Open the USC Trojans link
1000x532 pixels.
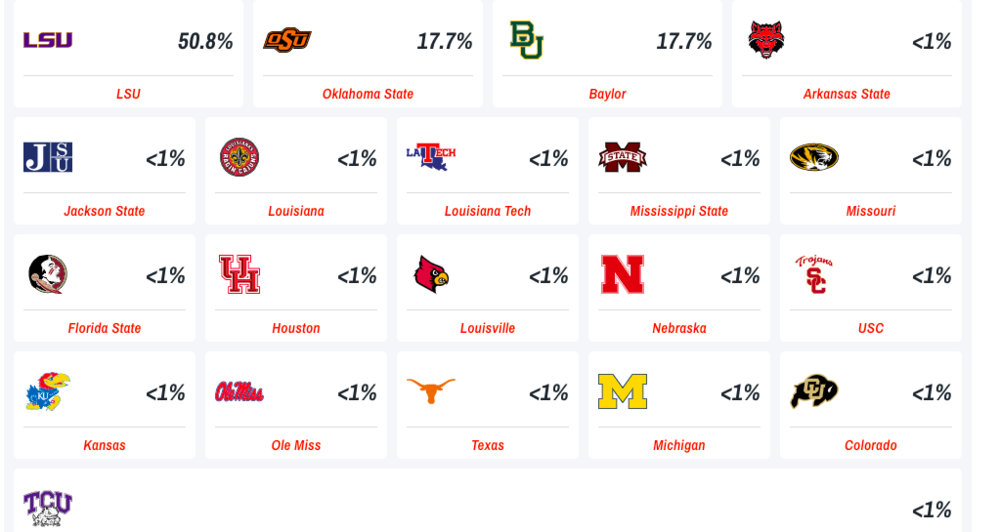(870, 328)
